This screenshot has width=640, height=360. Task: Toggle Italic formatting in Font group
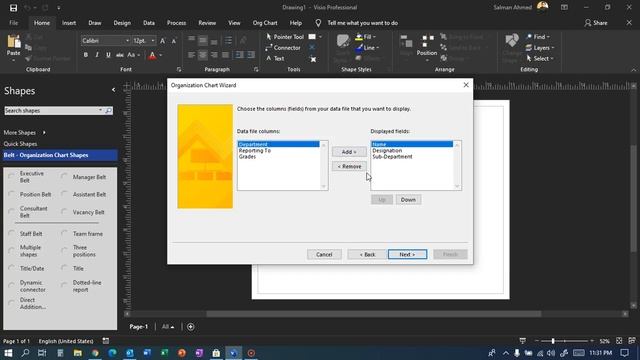(97, 55)
